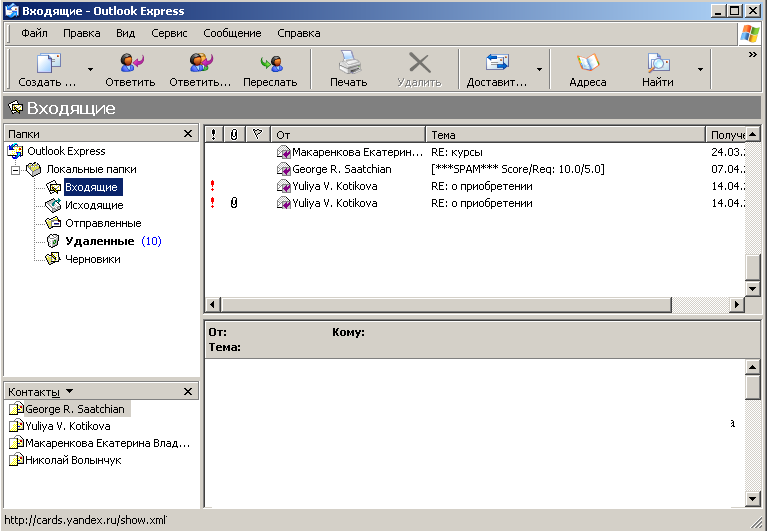
Task: Click the Отправленные sent folder icon
Action: [53, 223]
